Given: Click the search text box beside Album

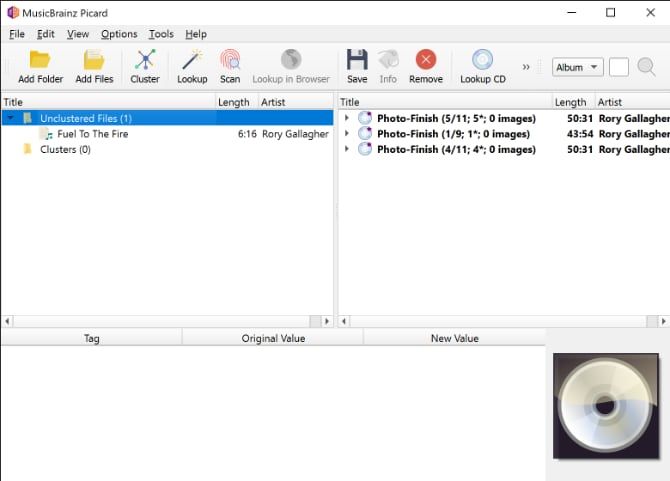Looking at the screenshot, I should click(618, 67).
